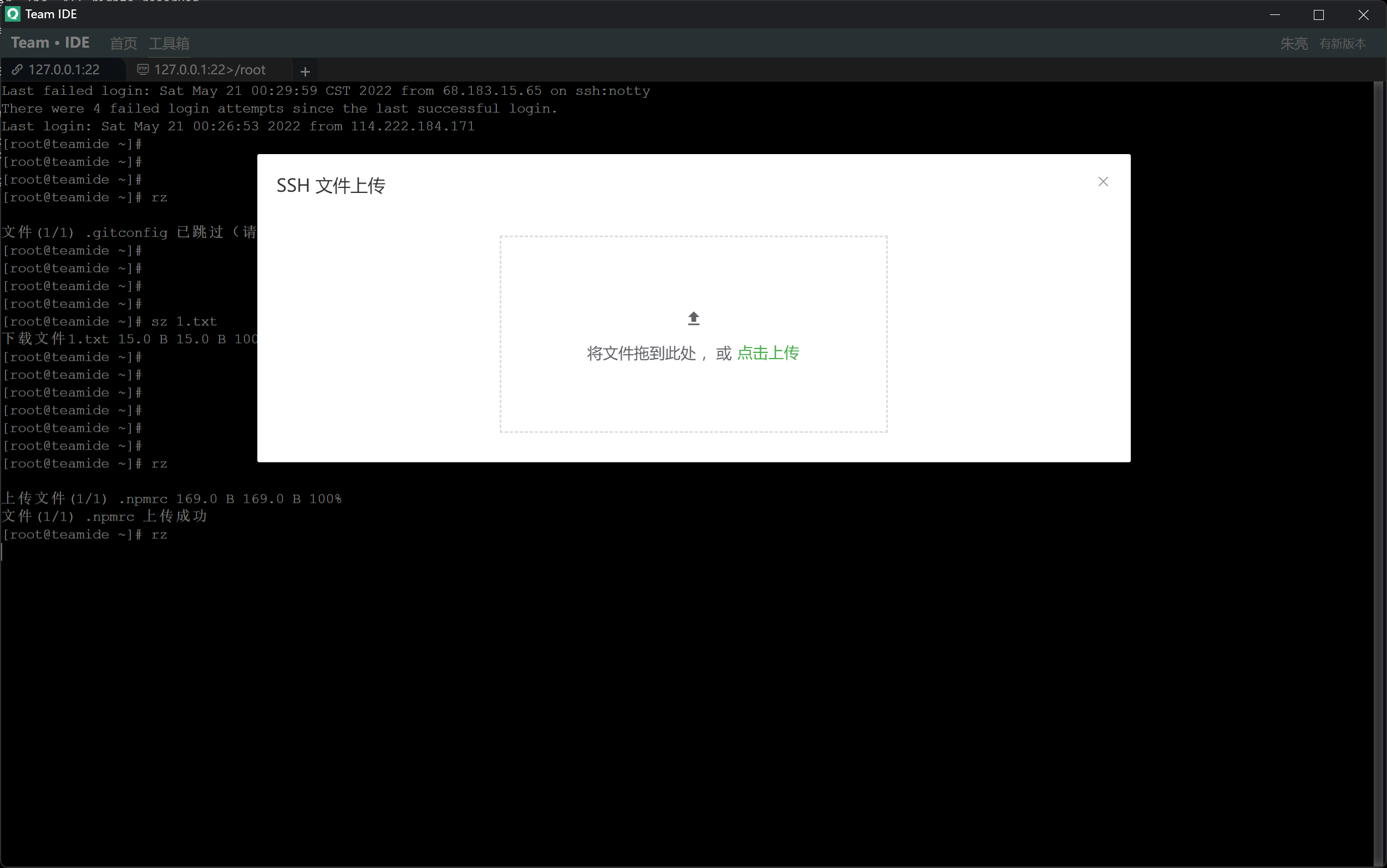Viewport: 1387px width, 868px height.
Task: Open the 首页 menu item
Action: point(123,44)
